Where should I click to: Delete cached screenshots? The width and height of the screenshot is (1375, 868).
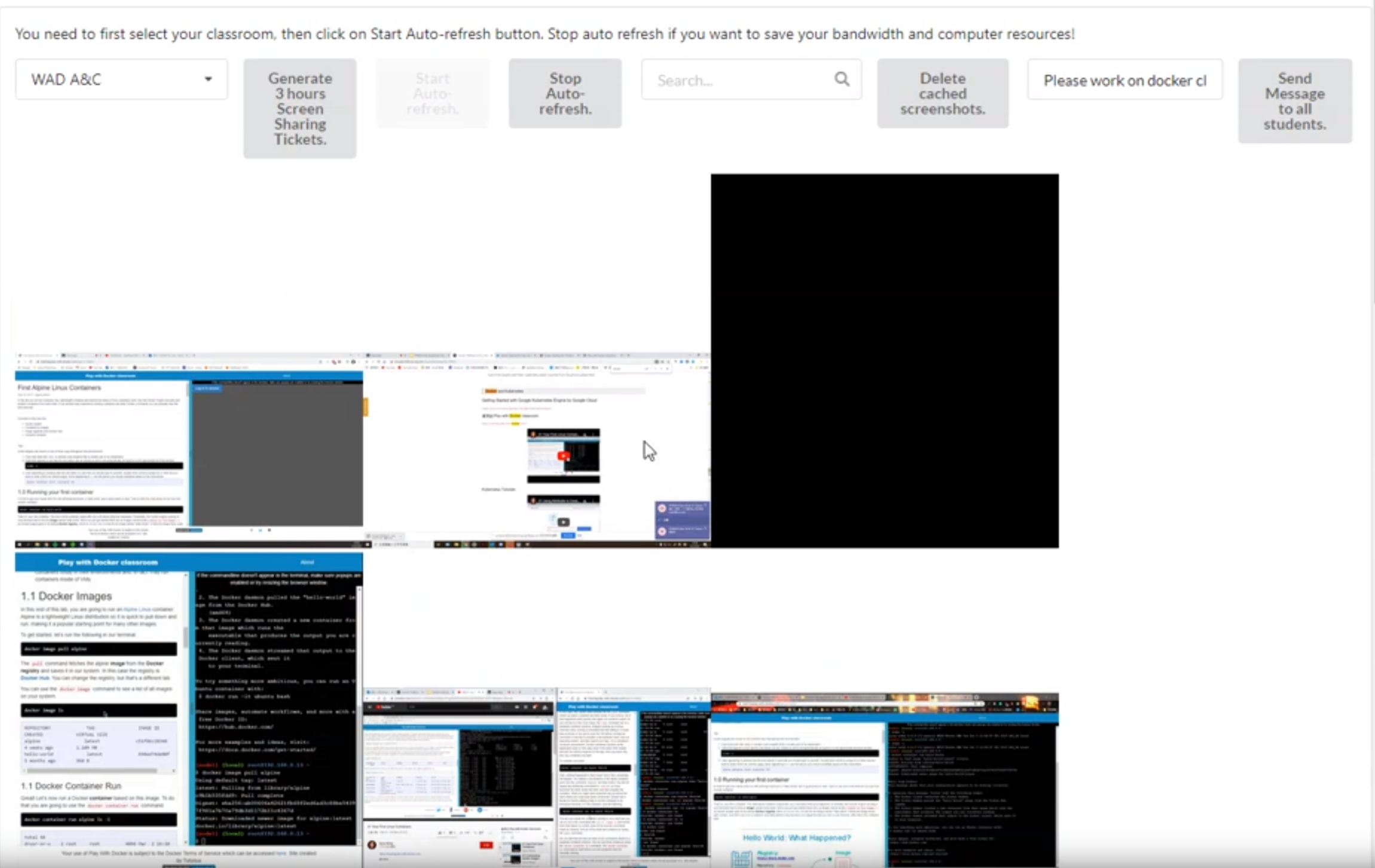(942, 94)
